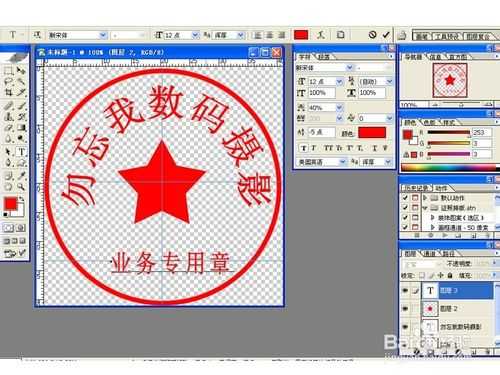
Task: Select the Dodge tool
Action: [x=21, y=138]
